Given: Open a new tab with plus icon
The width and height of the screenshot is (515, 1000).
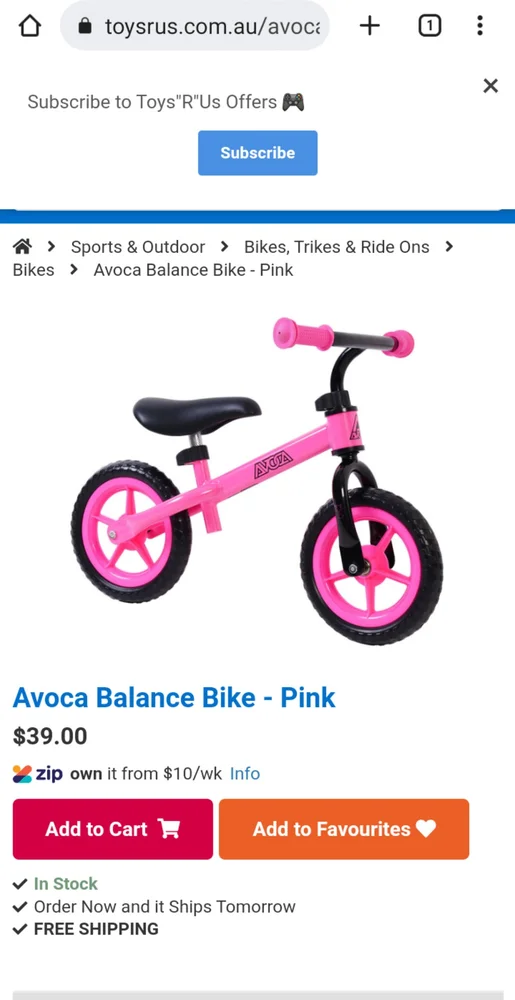Looking at the screenshot, I should pyautogui.click(x=370, y=26).
